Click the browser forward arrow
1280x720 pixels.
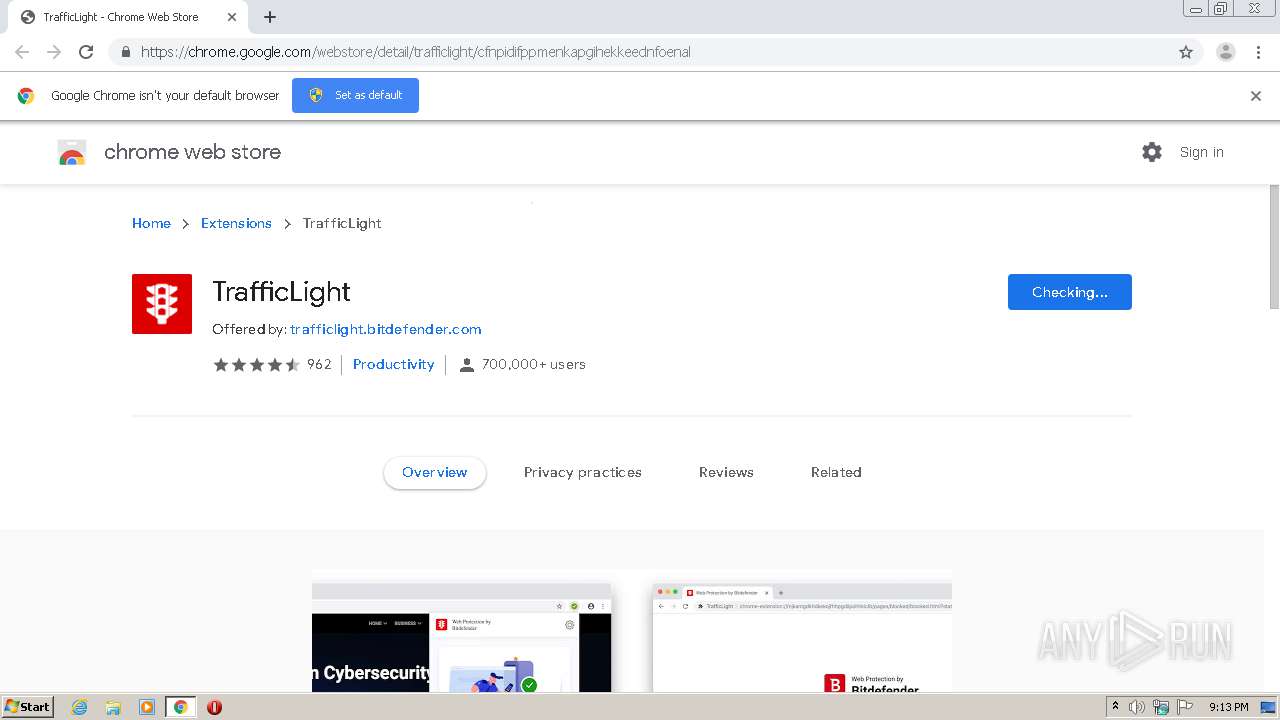pyautogui.click(x=54, y=52)
